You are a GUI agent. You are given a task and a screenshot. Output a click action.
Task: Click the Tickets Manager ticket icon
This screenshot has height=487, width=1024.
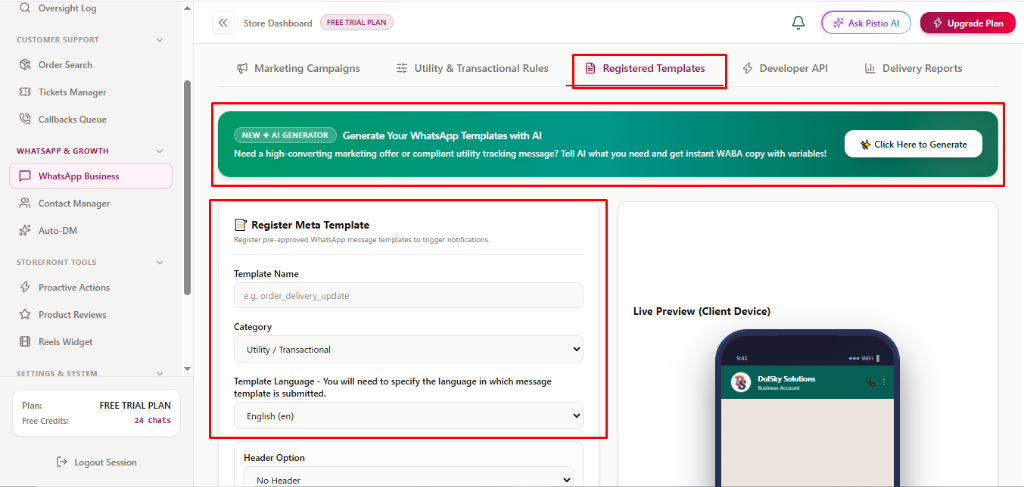pyautogui.click(x=25, y=92)
